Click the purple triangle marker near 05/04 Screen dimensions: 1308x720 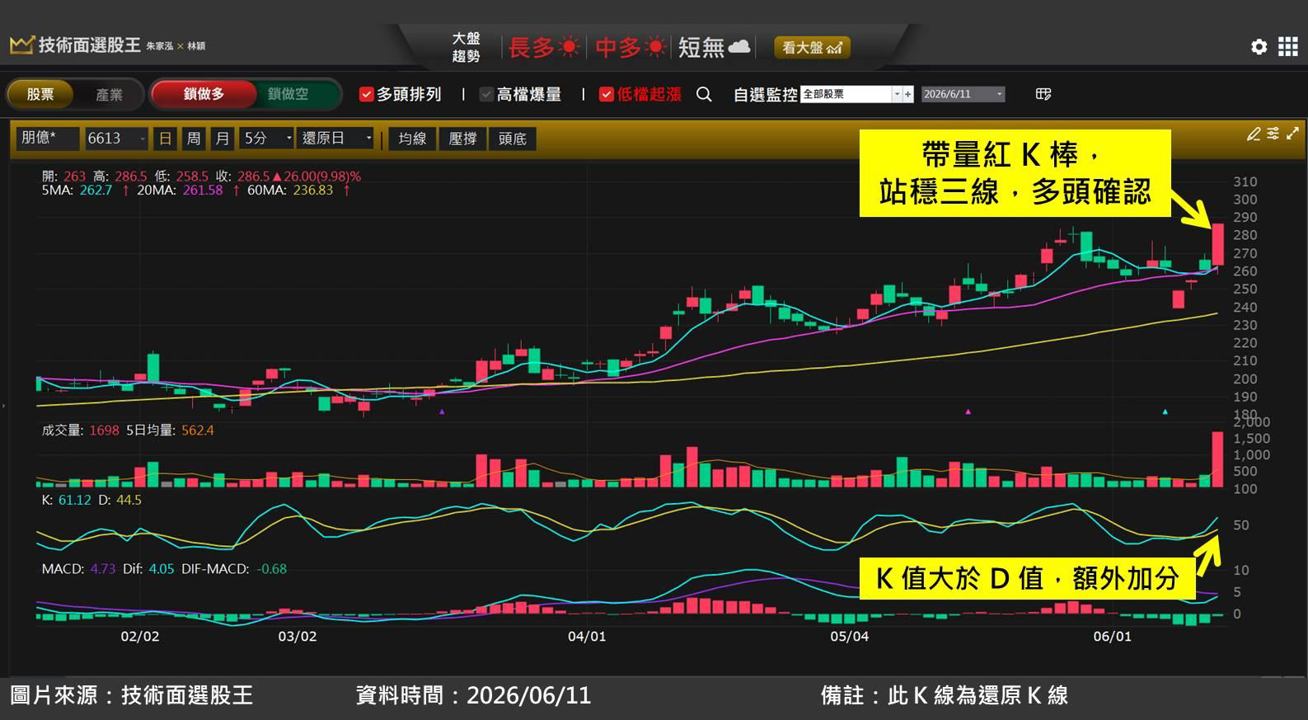pyautogui.click(x=968, y=411)
